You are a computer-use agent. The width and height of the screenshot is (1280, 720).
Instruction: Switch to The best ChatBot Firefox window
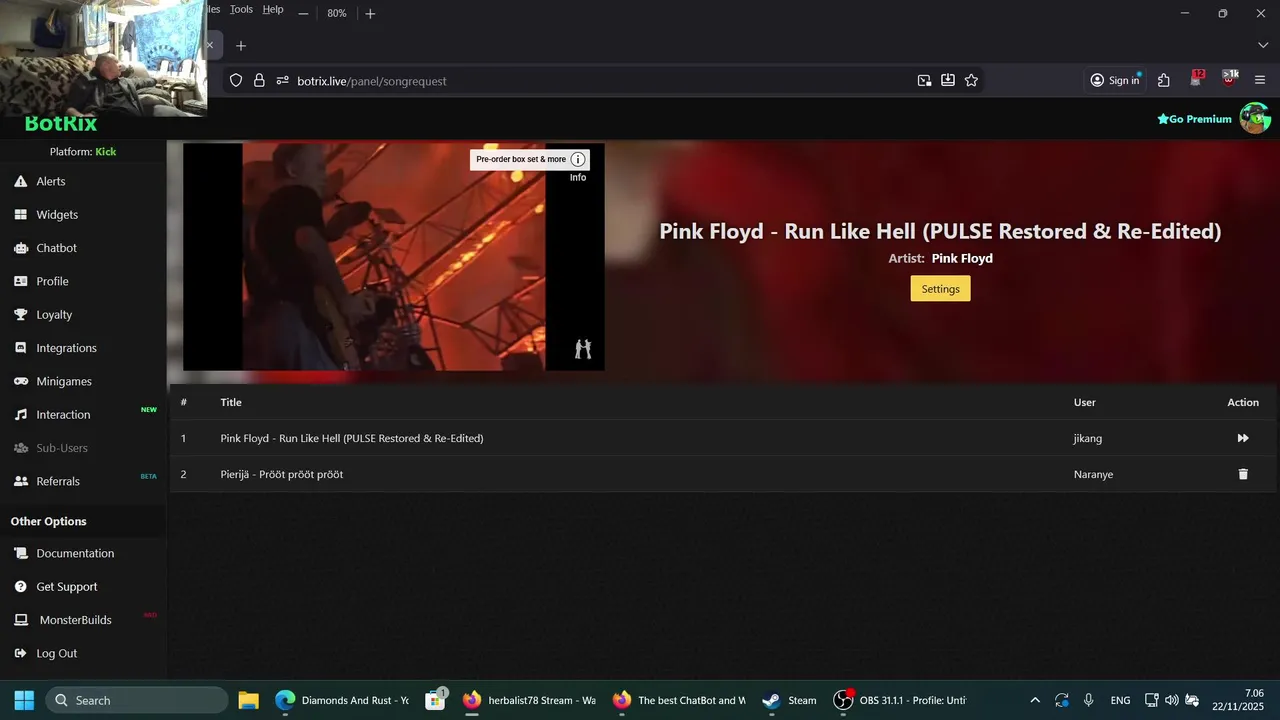[x=679, y=700]
